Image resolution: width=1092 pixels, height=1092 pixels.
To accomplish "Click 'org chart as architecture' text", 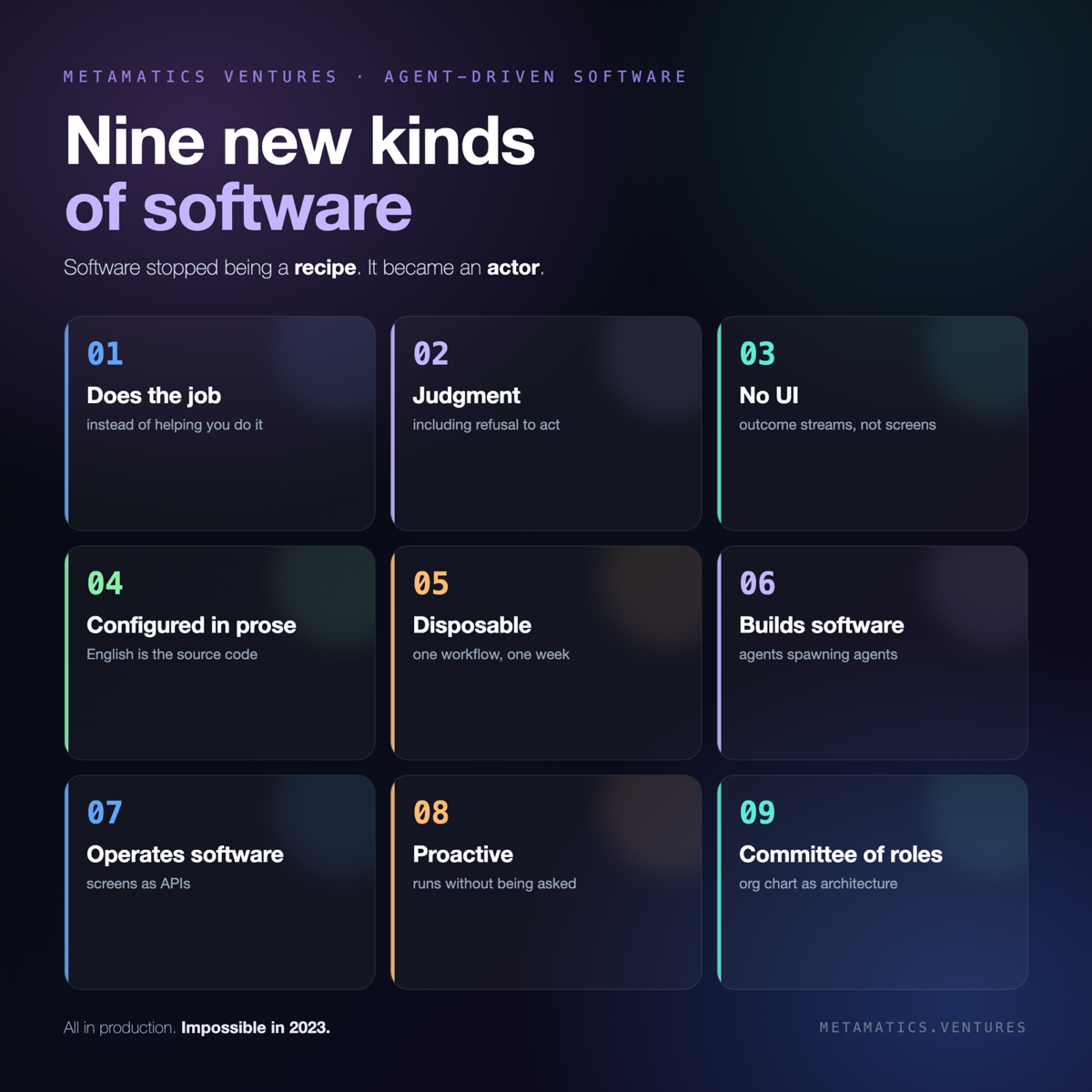I will [x=818, y=884].
